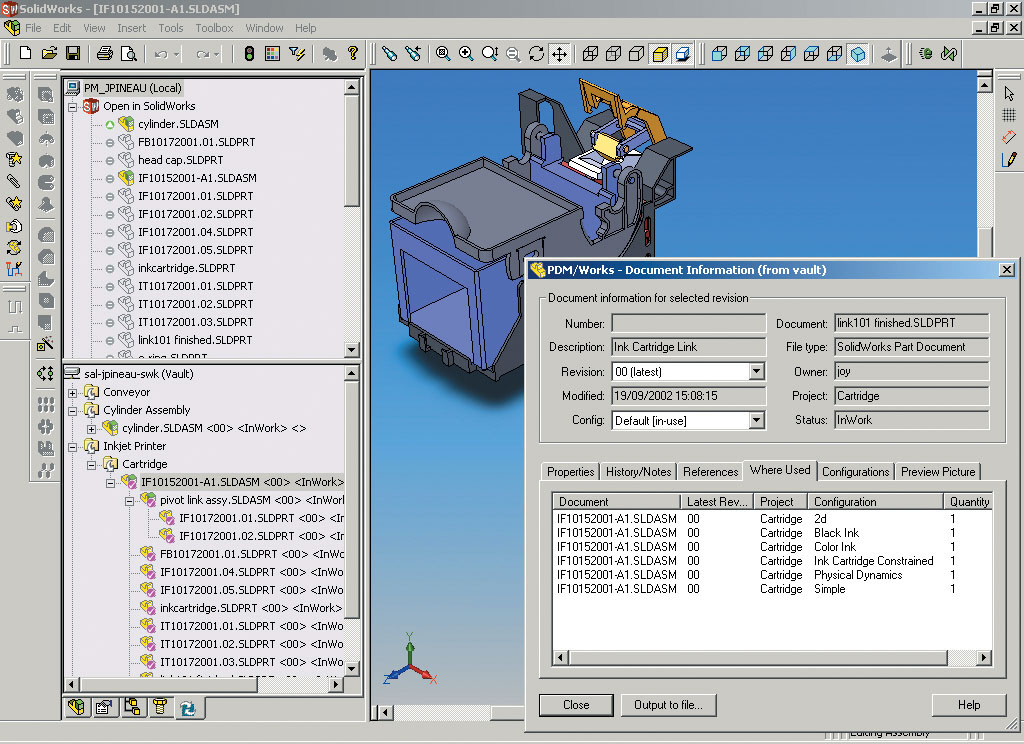The height and width of the screenshot is (744, 1024).
Task: Switch to the Configurations tab
Action: point(856,472)
